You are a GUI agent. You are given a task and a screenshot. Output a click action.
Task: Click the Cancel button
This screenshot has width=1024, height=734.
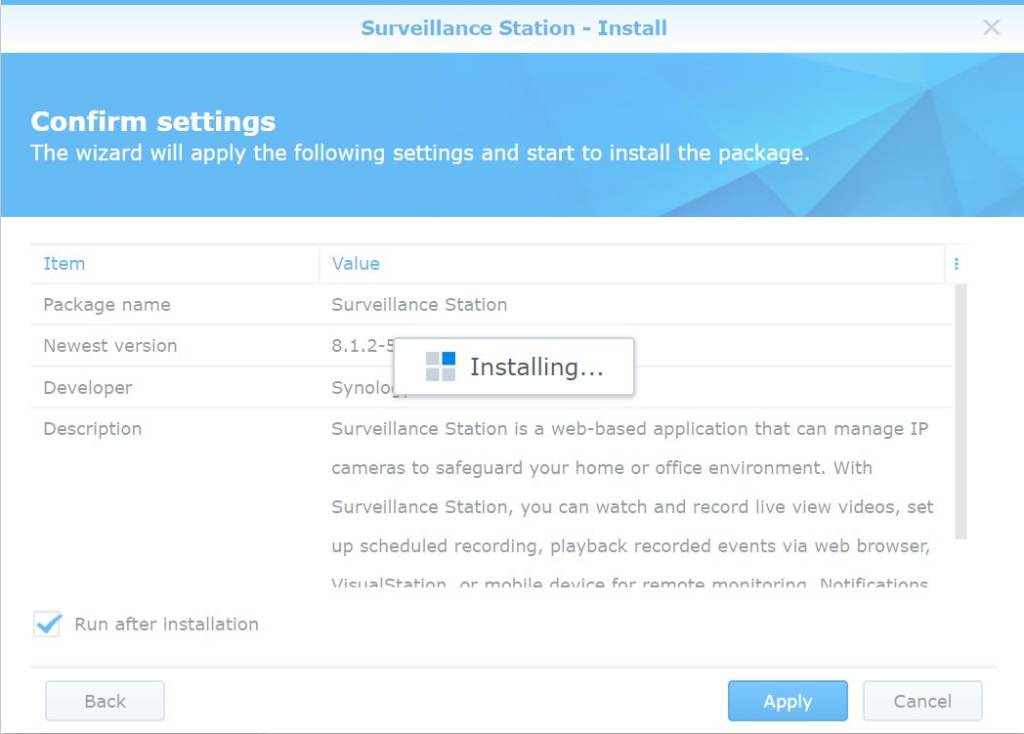pos(922,701)
